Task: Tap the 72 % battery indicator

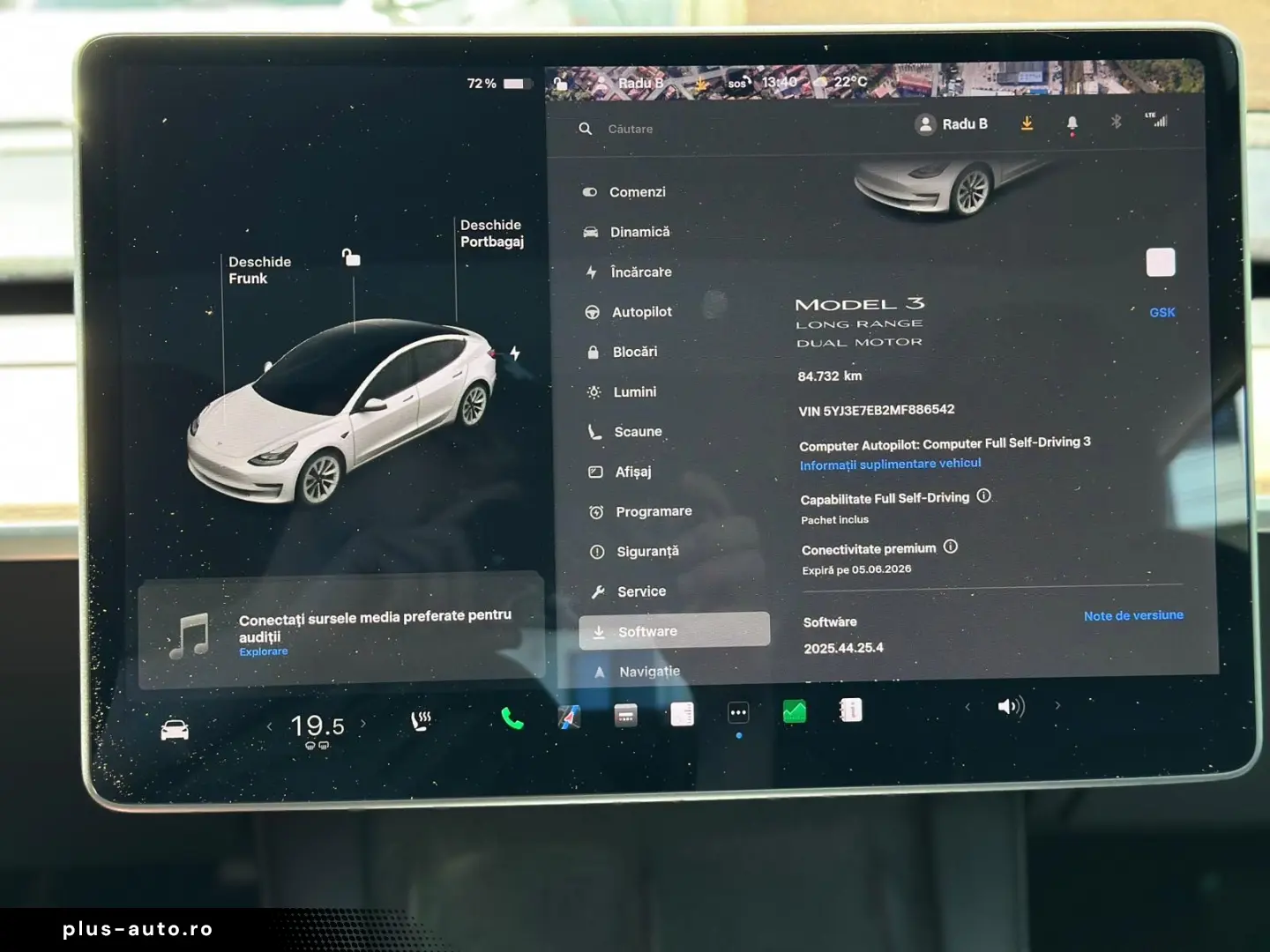Action: tap(499, 84)
